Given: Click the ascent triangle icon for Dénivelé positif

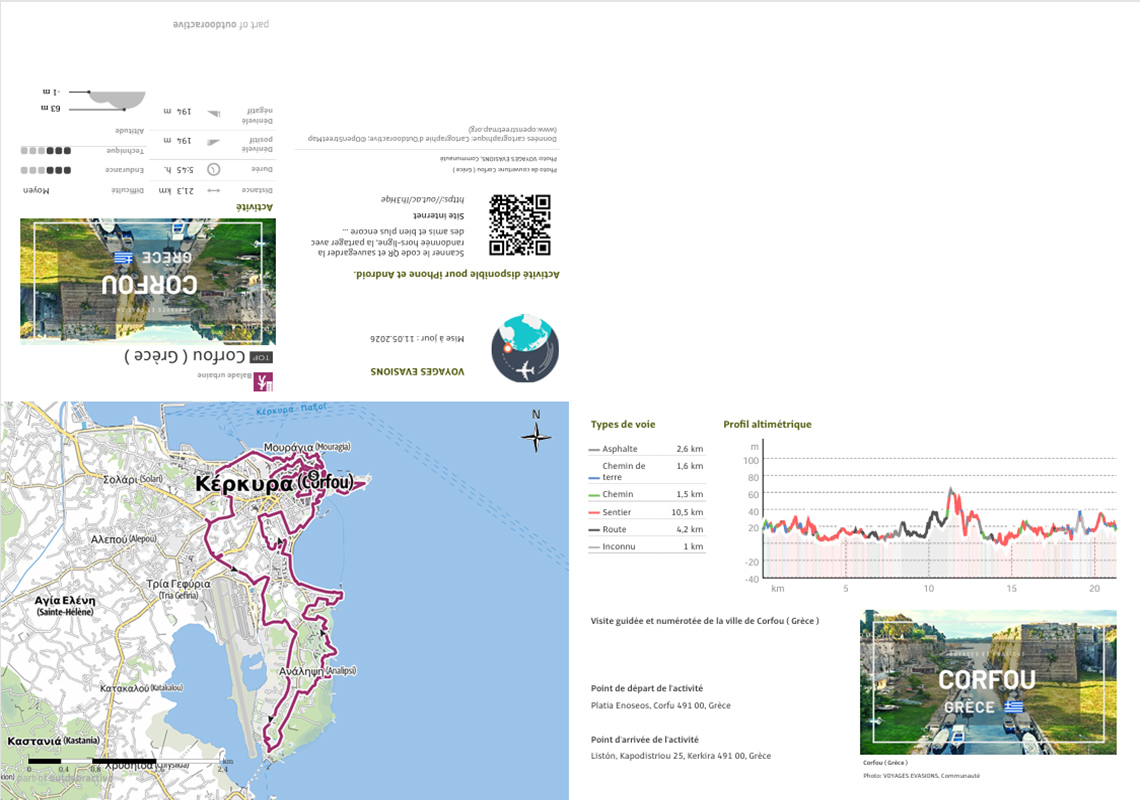Looking at the screenshot, I should (214, 143).
